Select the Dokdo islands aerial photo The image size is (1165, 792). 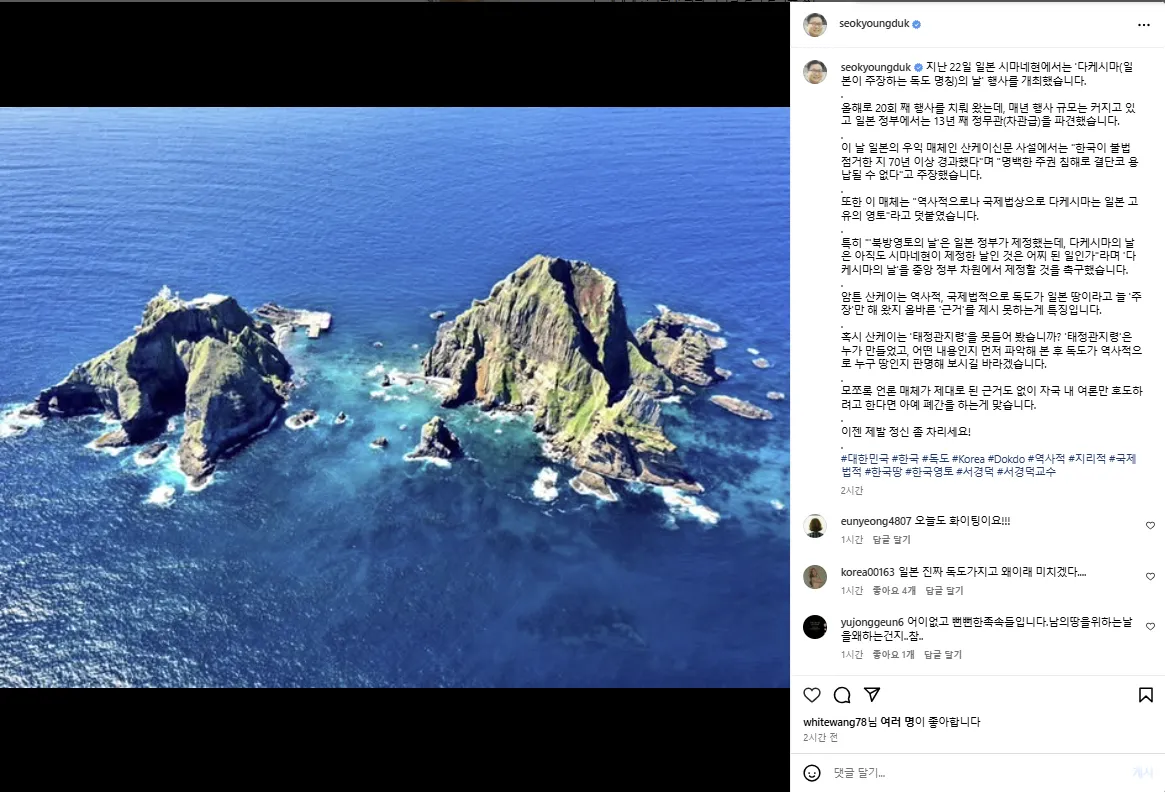tap(395, 397)
